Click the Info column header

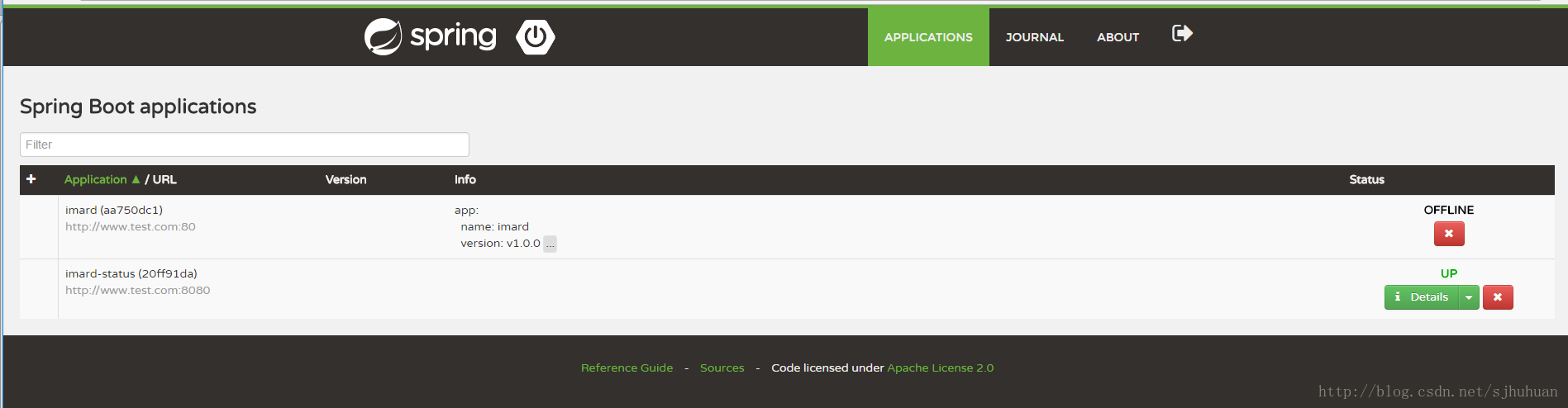click(x=465, y=179)
